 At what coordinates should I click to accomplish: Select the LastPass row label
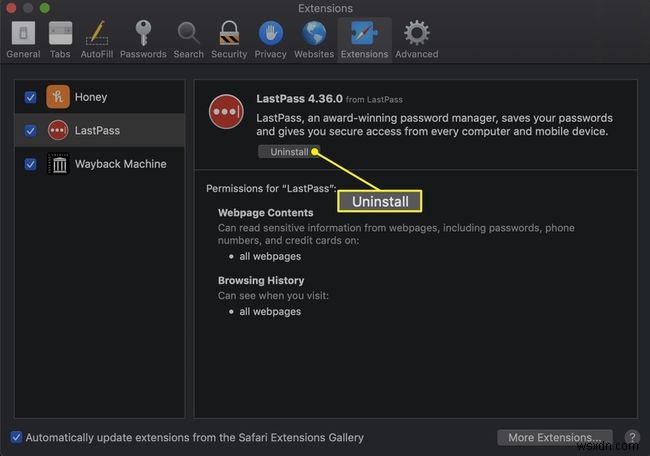pos(97,131)
